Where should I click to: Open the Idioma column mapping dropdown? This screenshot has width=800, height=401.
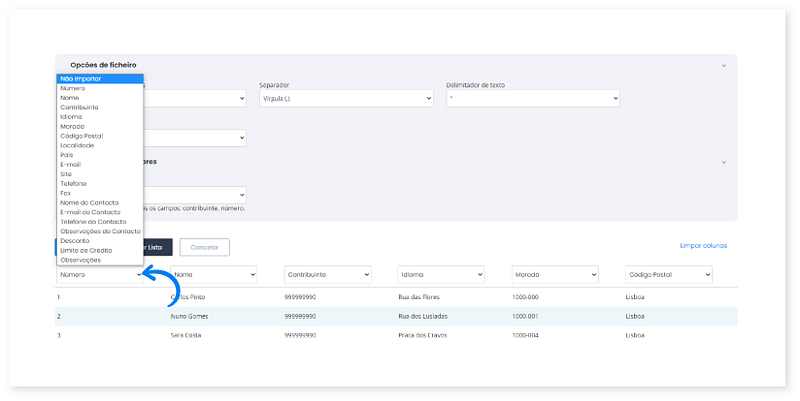tap(441, 273)
